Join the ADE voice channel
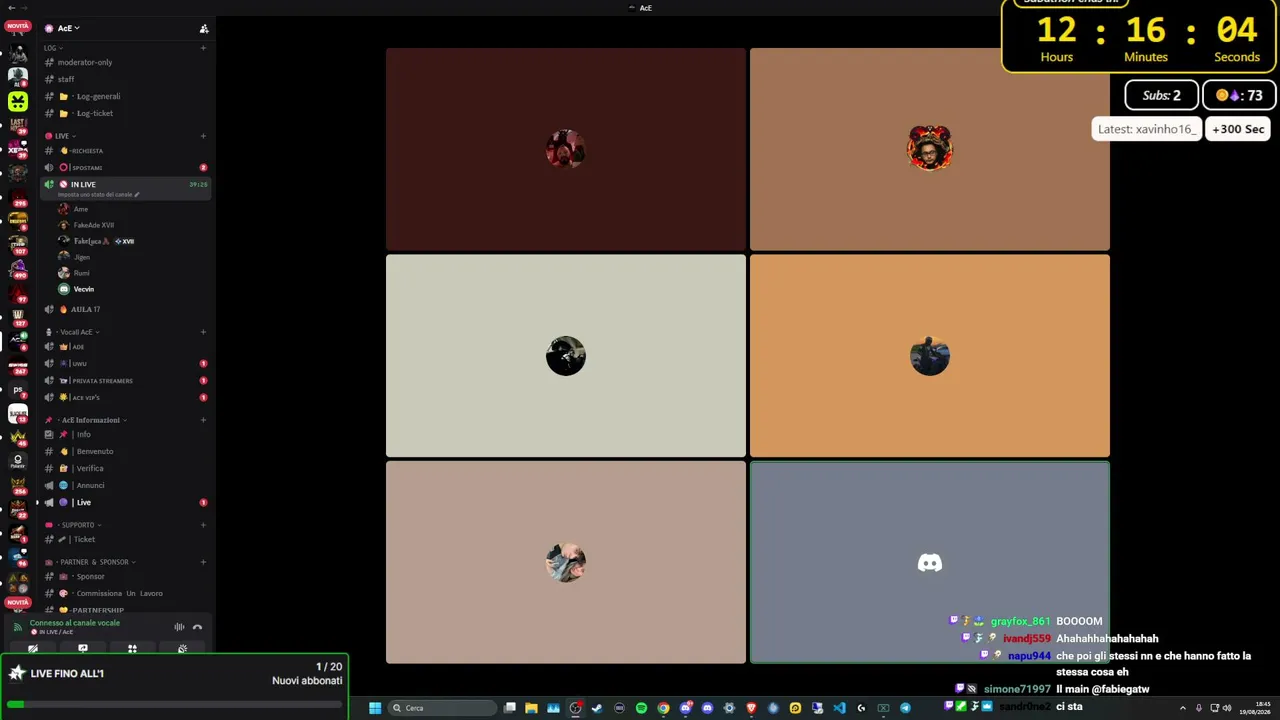The image size is (1280, 720). click(x=125, y=347)
